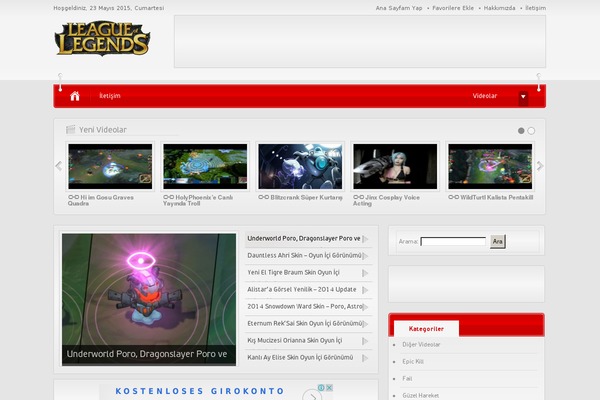600x400 pixels.
Task: Click Favorilere Ekle top link
Action: point(453,8)
